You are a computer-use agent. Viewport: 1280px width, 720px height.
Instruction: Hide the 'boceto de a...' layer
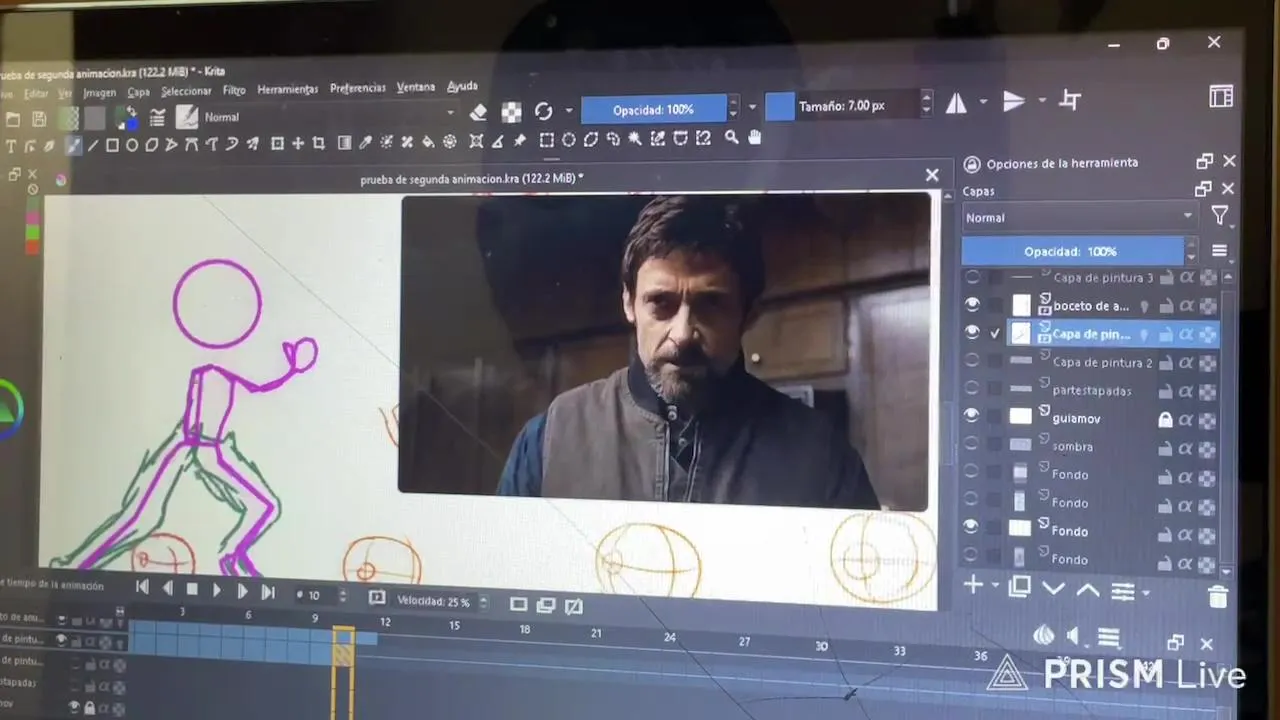click(972, 305)
